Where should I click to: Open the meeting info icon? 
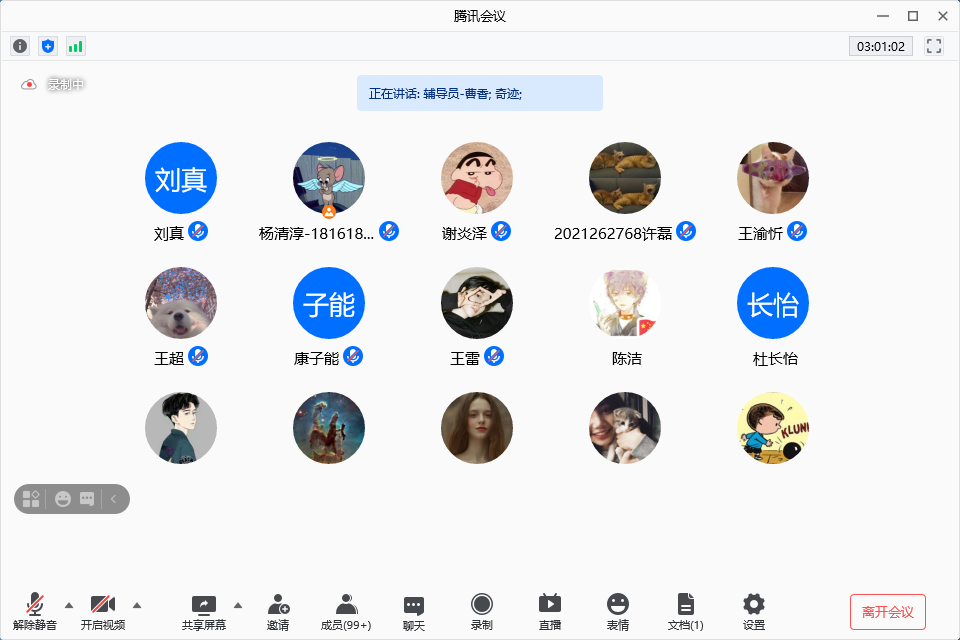[20, 46]
